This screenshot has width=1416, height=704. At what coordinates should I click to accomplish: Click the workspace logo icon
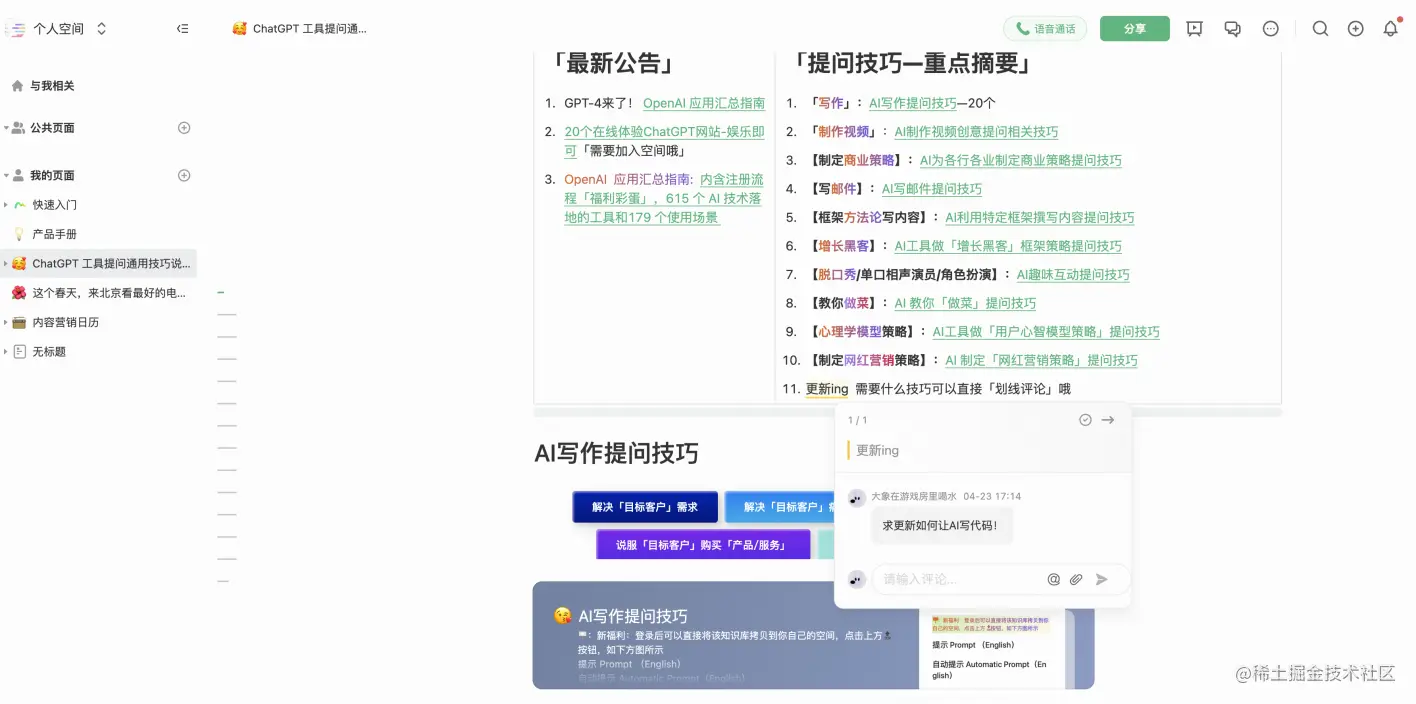tap(16, 29)
